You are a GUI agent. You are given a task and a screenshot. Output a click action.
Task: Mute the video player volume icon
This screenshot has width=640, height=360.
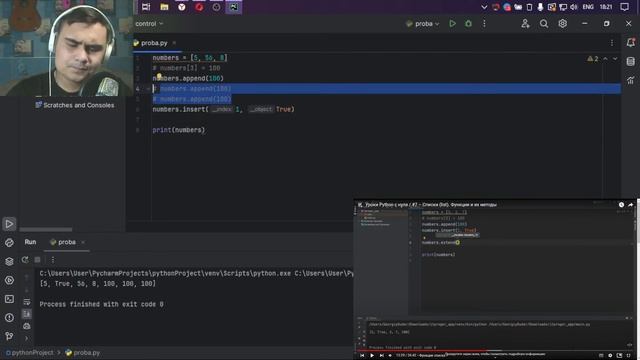coord(390,356)
